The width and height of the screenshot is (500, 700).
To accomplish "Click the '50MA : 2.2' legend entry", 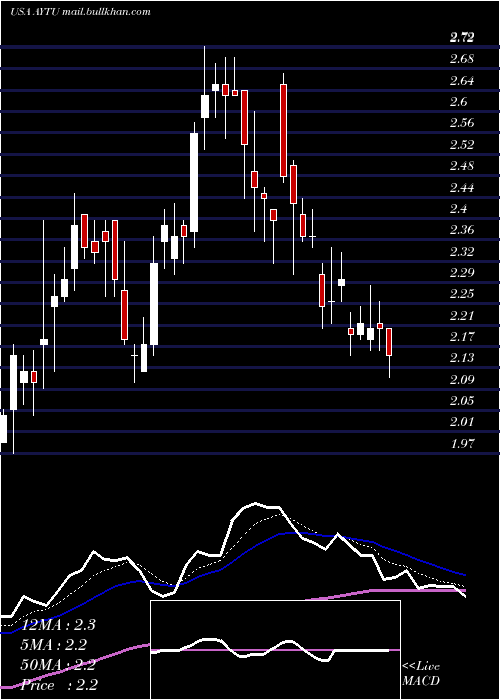I will tap(58, 665).
